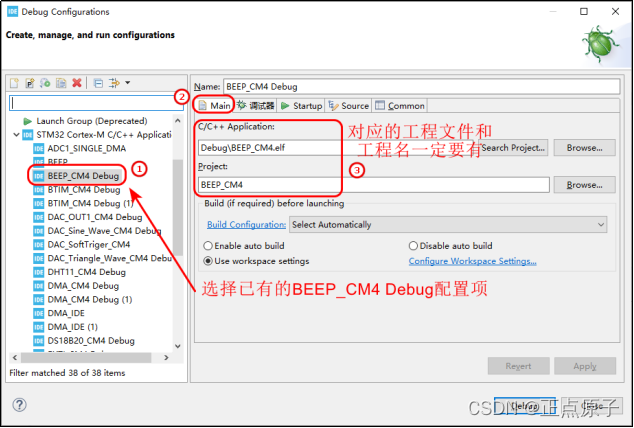Switch to the Source tab
Screen dimensions: 634x428
(x=349, y=106)
